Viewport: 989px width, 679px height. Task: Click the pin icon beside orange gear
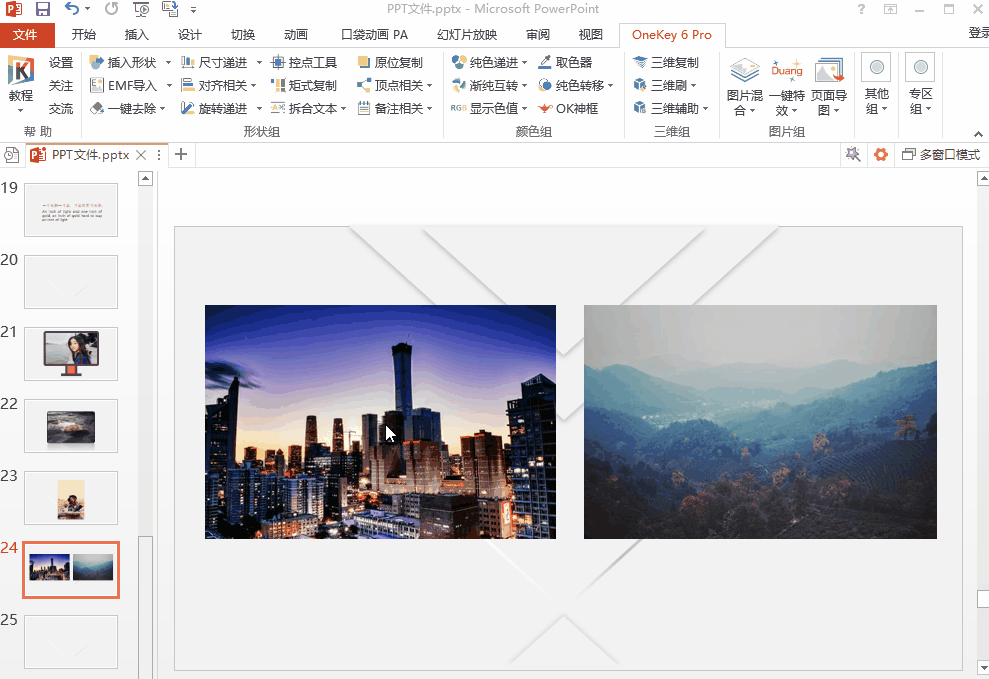[x=853, y=154]
